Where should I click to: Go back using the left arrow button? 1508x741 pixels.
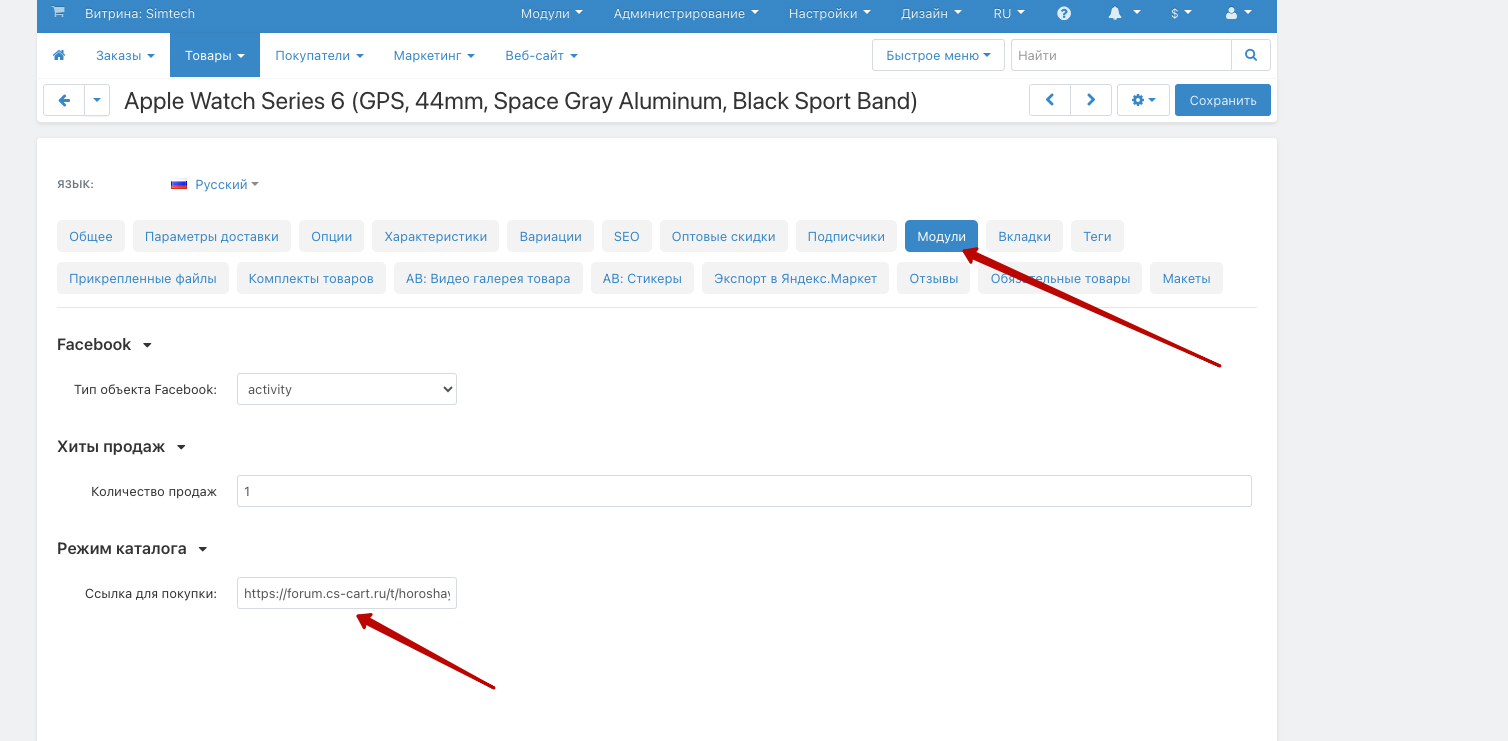pos(64,100)
